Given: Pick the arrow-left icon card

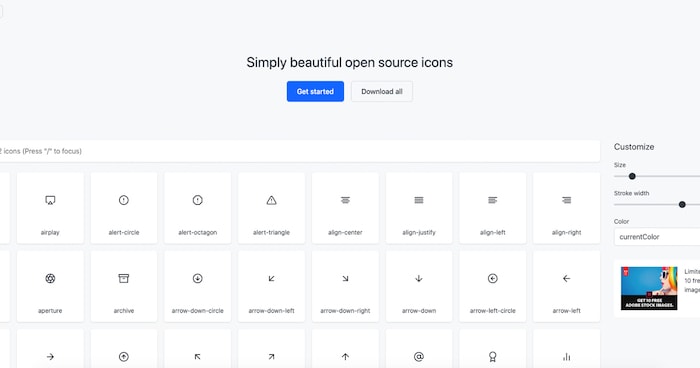Looking at the screenshot, I should (567, 286).
